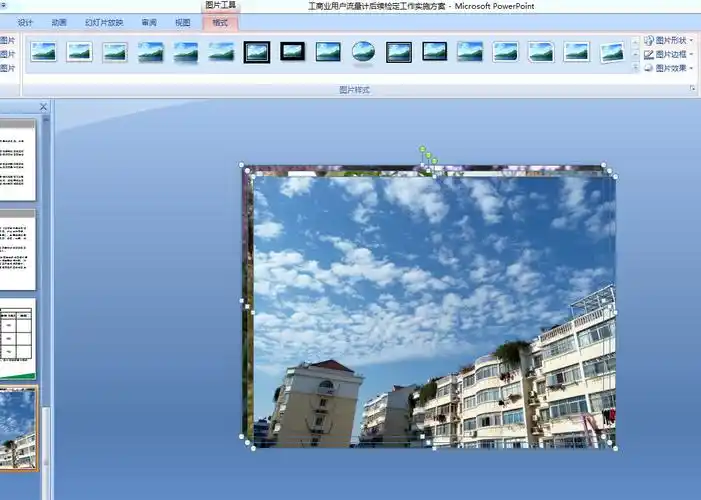
Task: Open the 视图 ribbon tab
Action: (182, 22)
